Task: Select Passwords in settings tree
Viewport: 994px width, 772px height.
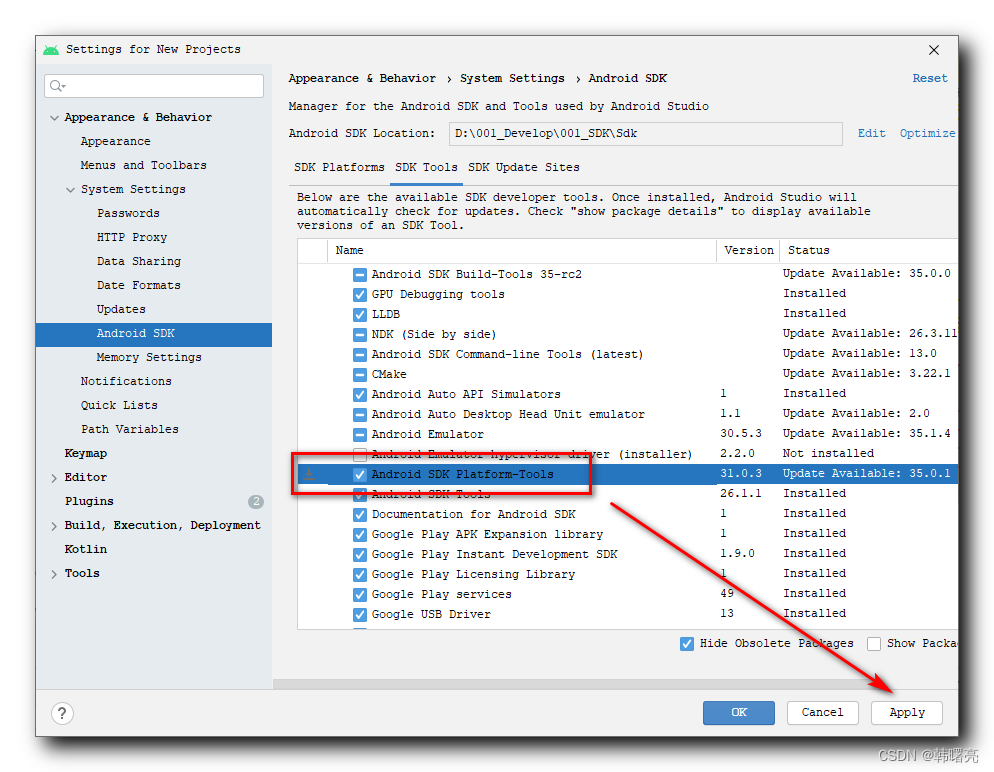Action: tap(128, 214)
